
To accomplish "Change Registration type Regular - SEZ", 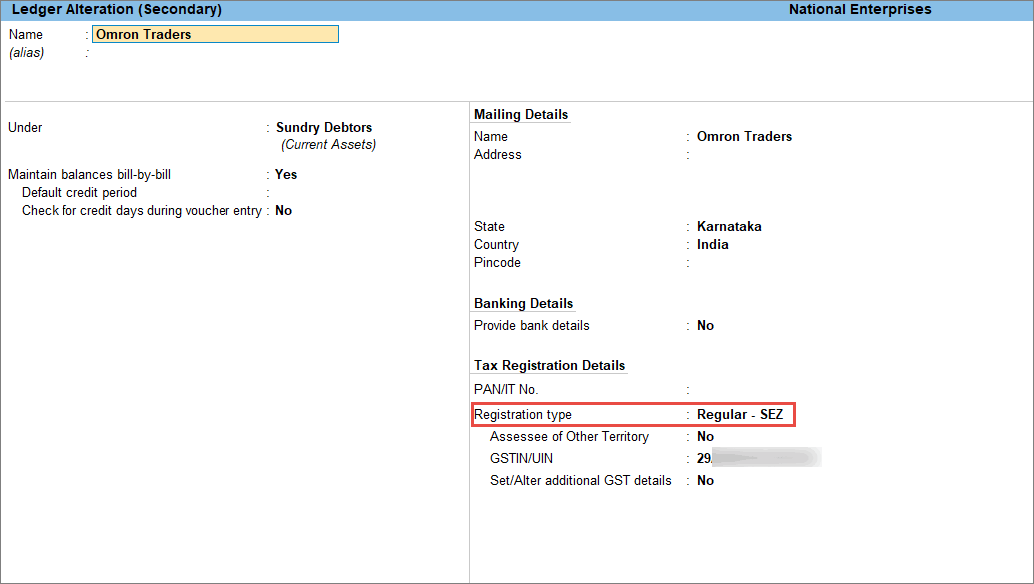I will tap(740, 415).
